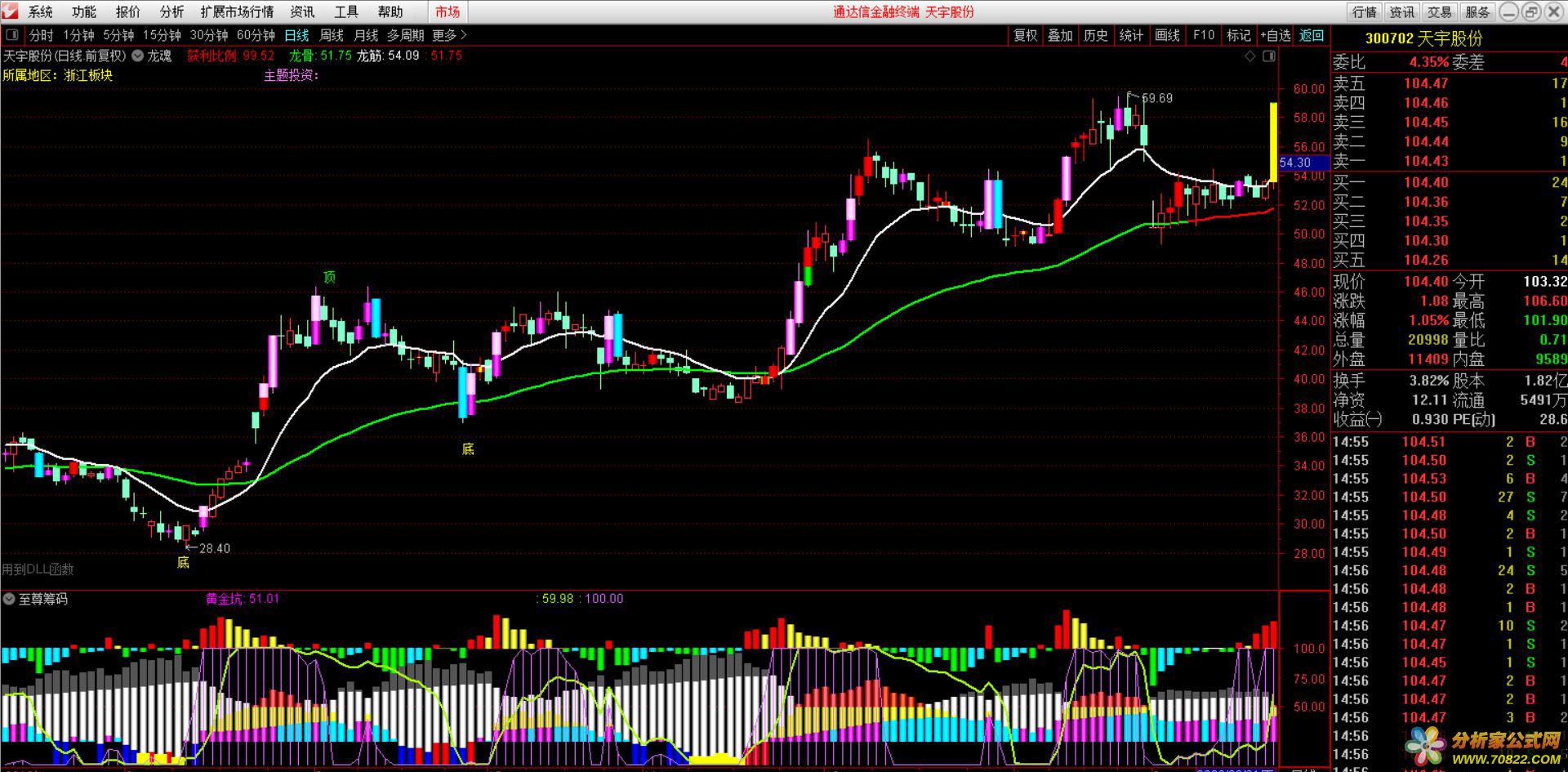Select the 15分钟 period
This screenshot has height=772, width=1568.
162,35
